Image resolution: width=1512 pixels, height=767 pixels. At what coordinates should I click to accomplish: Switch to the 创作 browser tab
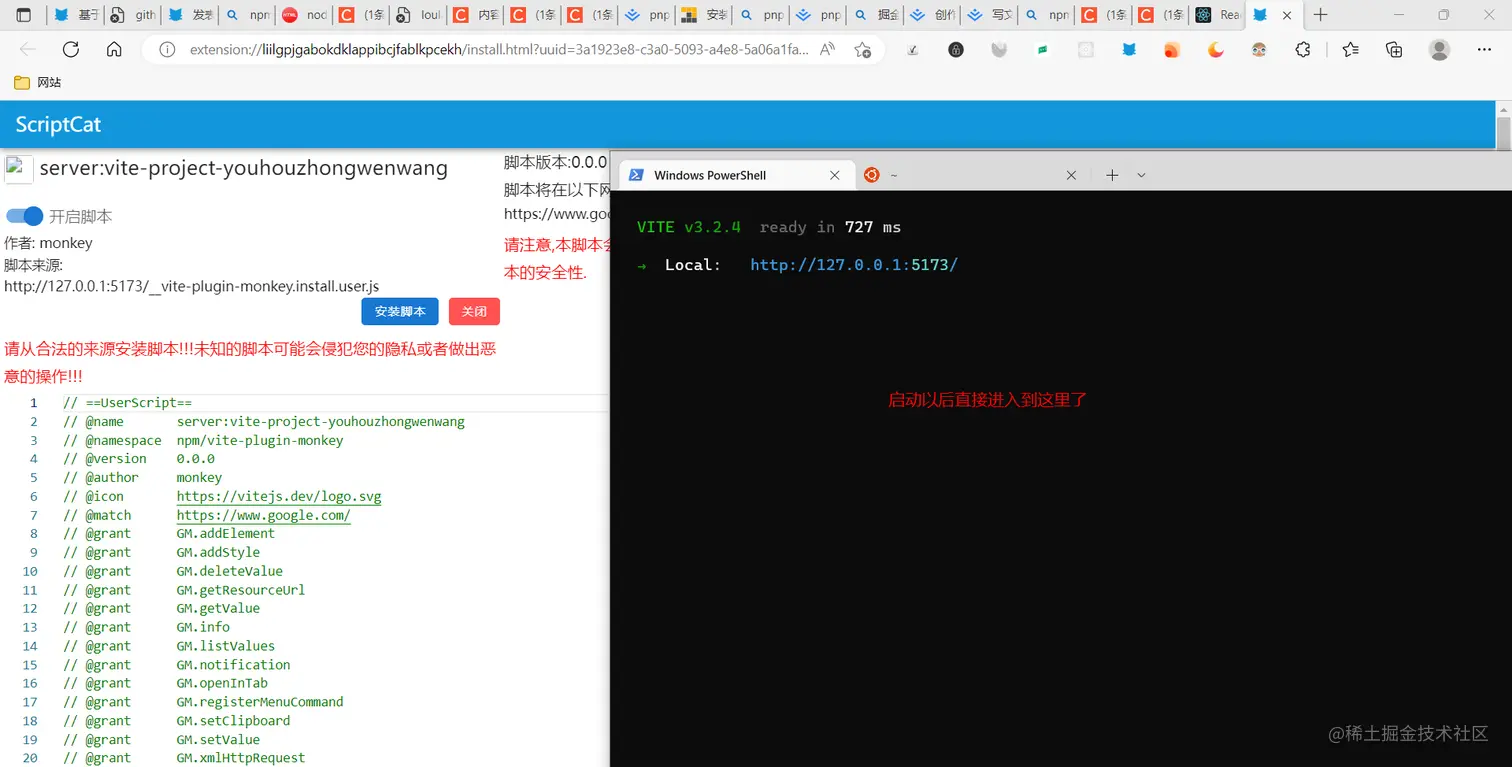click(x=932, y=15)
